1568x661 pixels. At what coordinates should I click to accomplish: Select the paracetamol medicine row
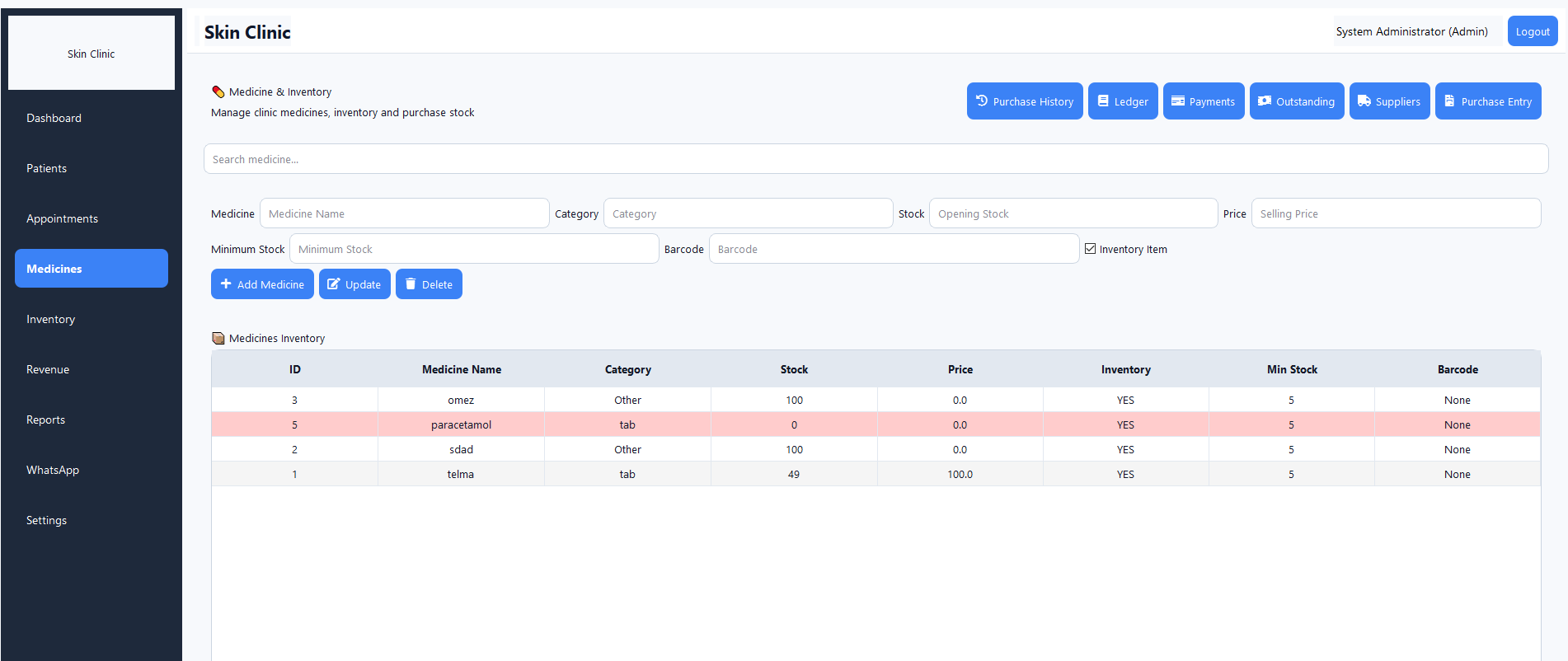876,424
